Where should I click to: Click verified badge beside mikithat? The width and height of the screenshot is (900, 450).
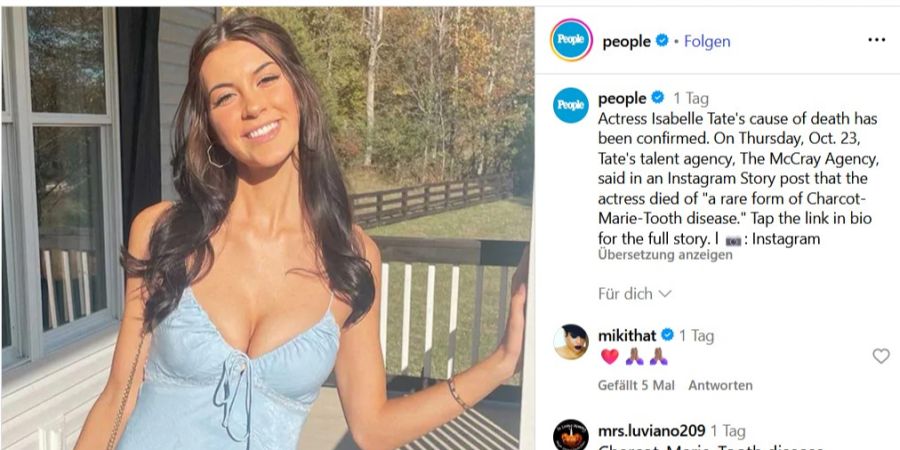point(667,335)
